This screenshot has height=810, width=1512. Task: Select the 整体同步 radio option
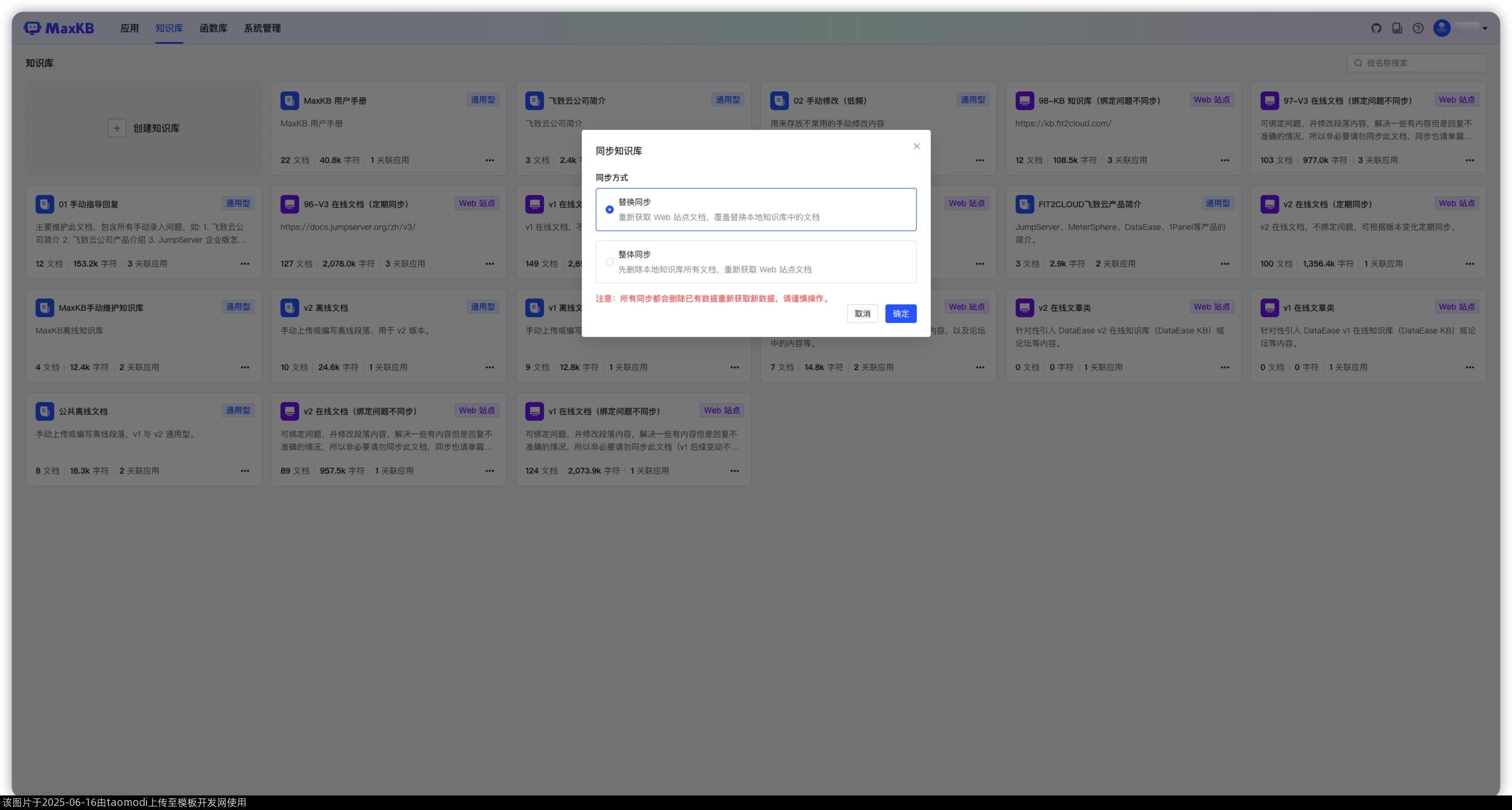point(609,262)
